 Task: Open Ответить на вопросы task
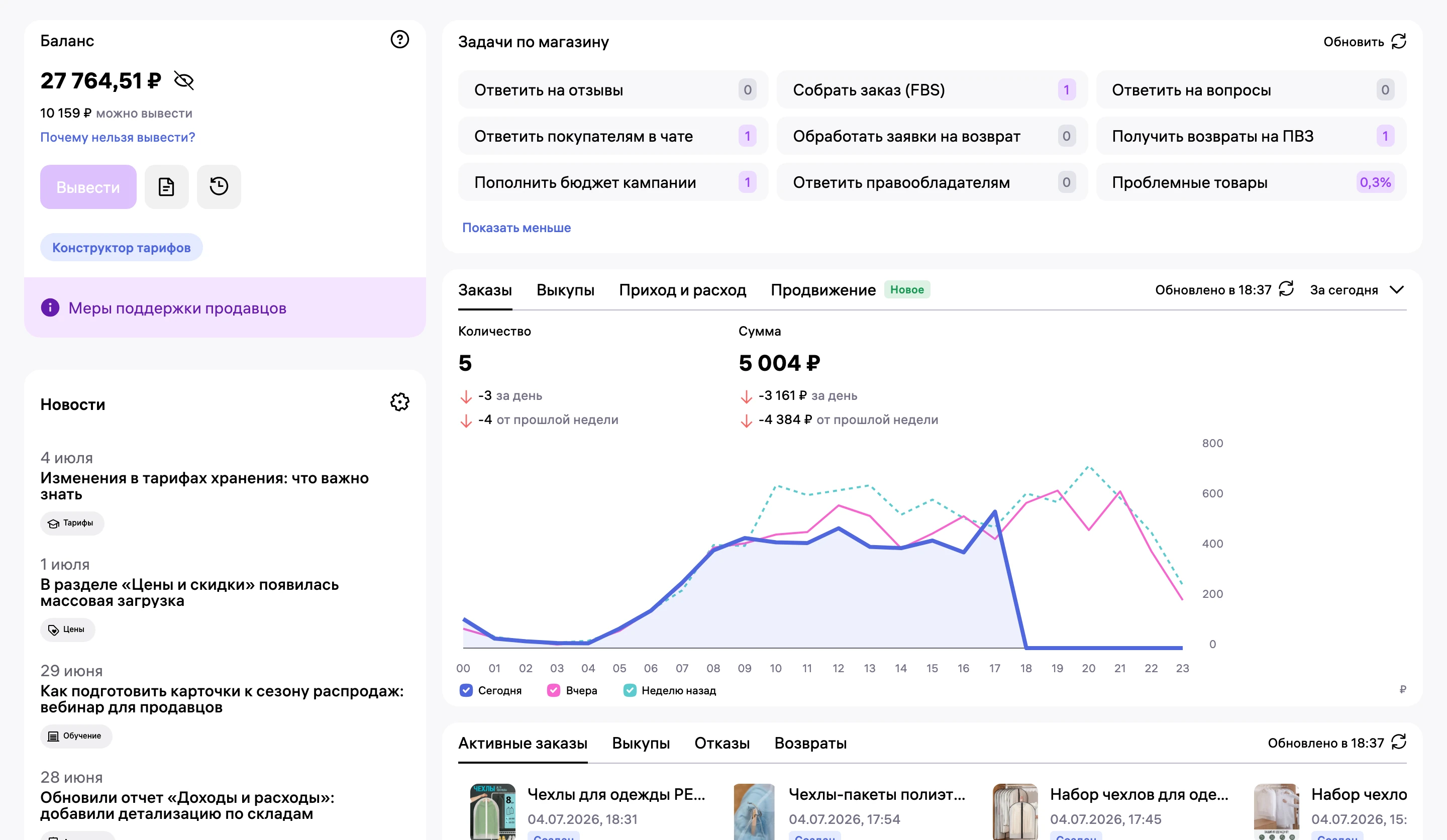coord(1251,89)
